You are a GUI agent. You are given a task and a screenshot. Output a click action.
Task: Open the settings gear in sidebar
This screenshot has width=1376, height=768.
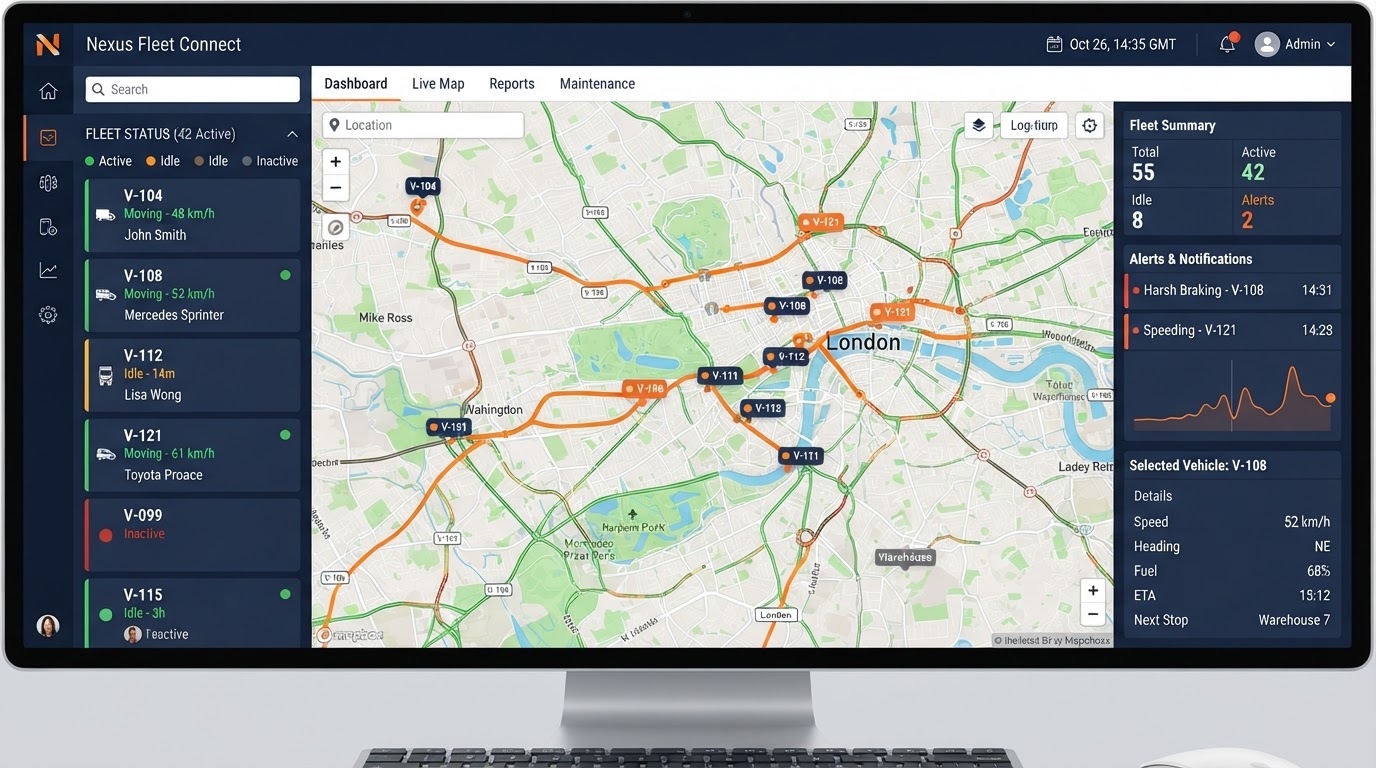(x=48, y=314)
